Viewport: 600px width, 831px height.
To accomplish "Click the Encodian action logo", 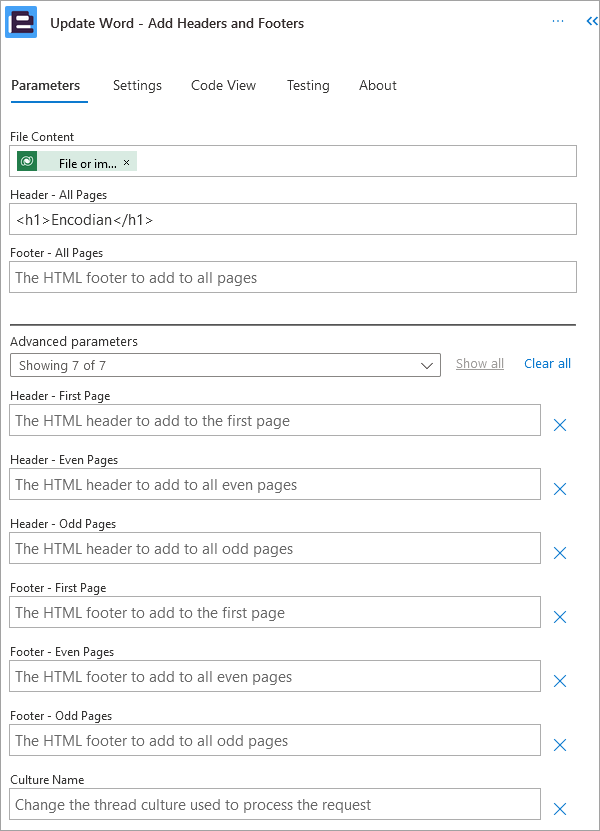I will (x=23, y=22).
